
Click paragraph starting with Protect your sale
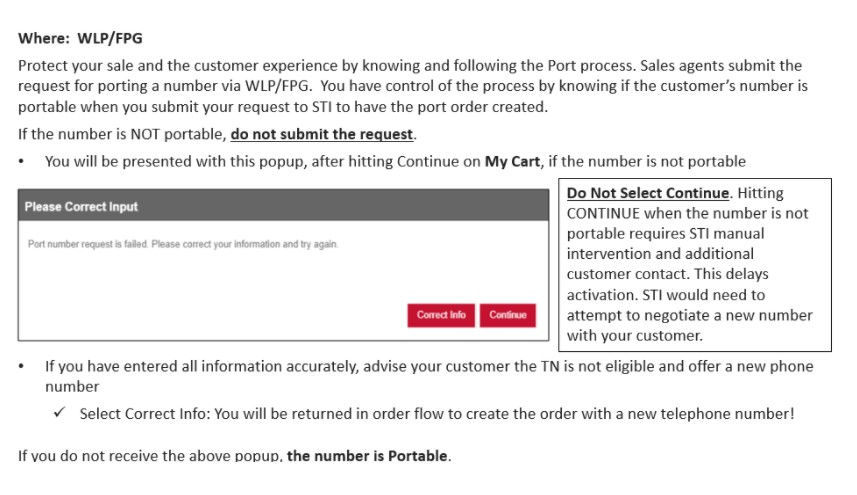[x=413, y=86]
